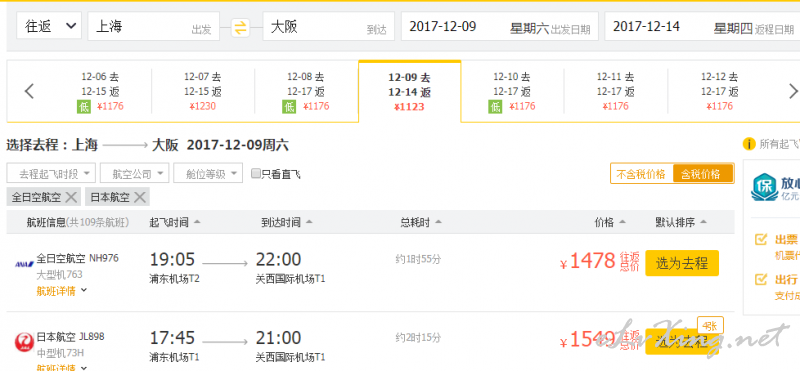800x371 pixels.
Task: Sort flights by 价格 column header
Action: [x=610, y=222]
